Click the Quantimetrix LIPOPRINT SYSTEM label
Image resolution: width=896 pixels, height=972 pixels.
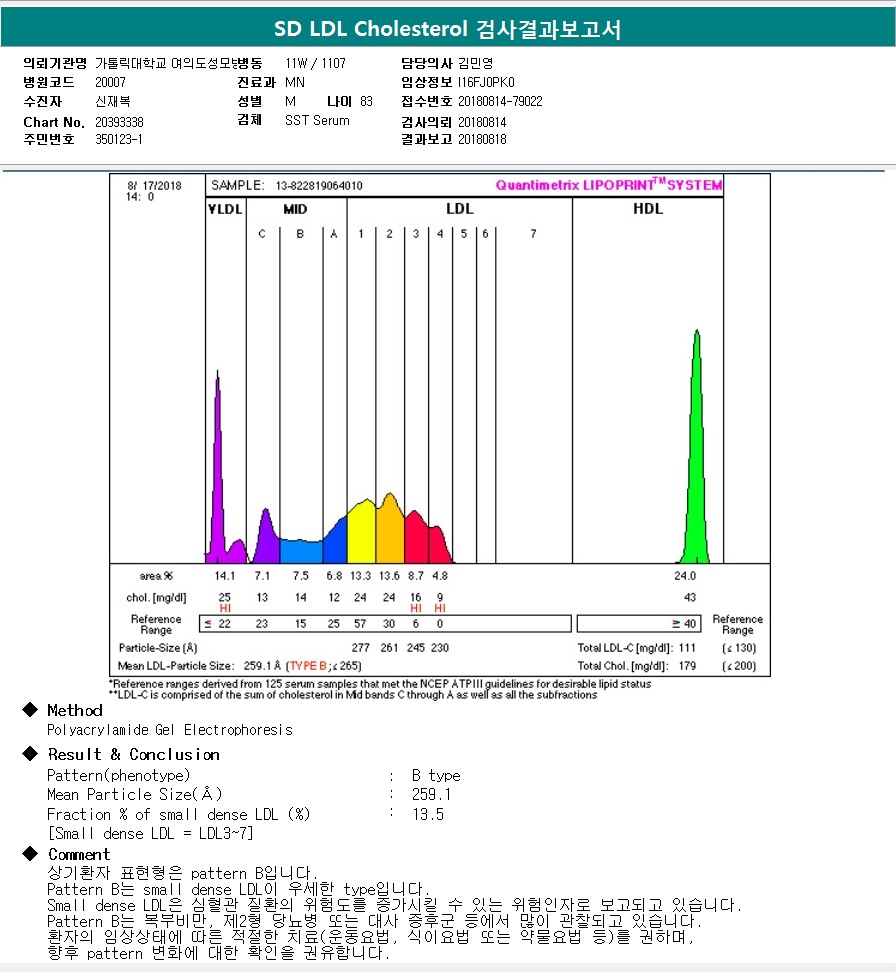tap(608, 185)
